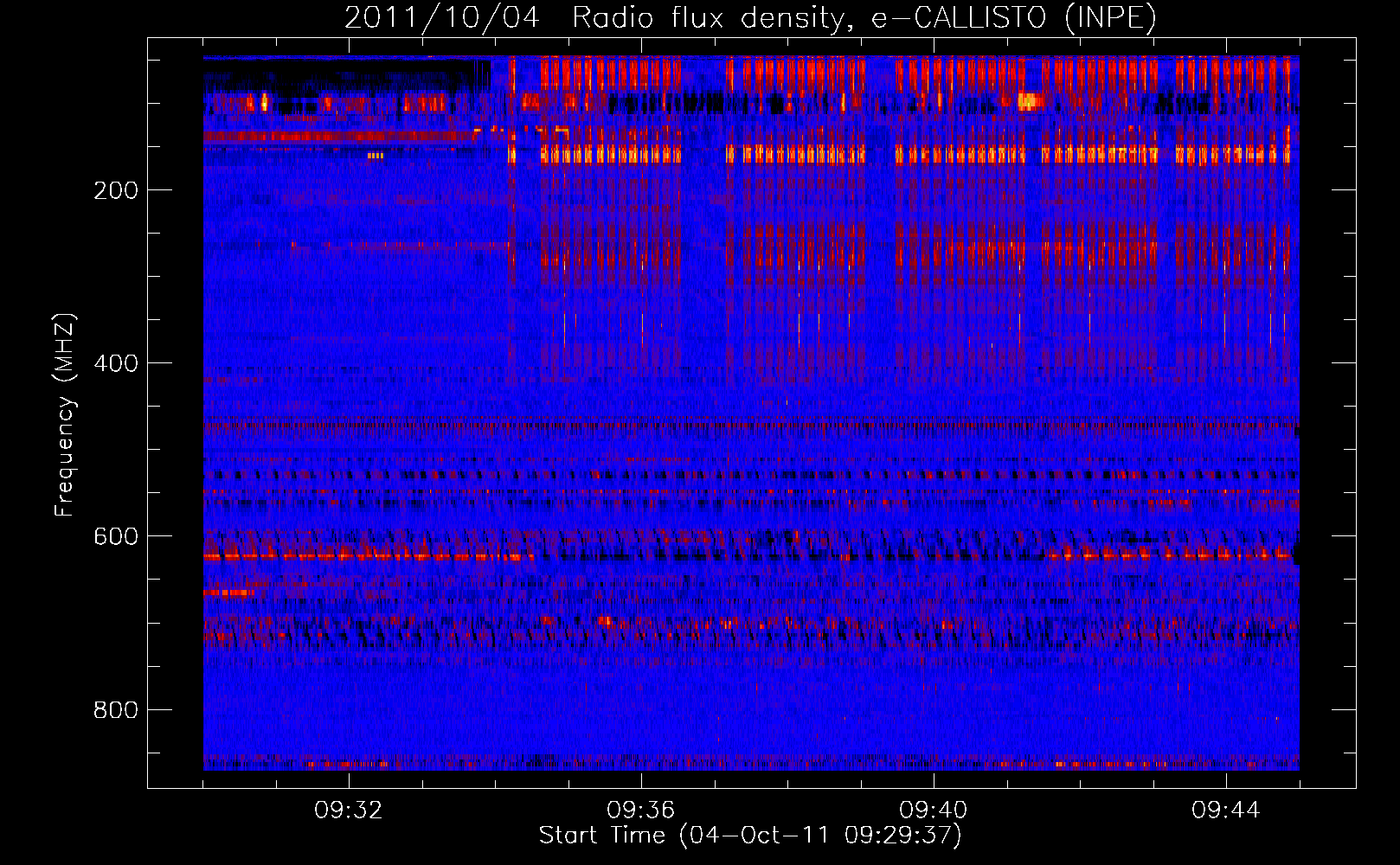Image resolution: width=1400 pixels, height=865 pixels.
Task: Click the '09:44' time tick label
Action: point(1226,811)
